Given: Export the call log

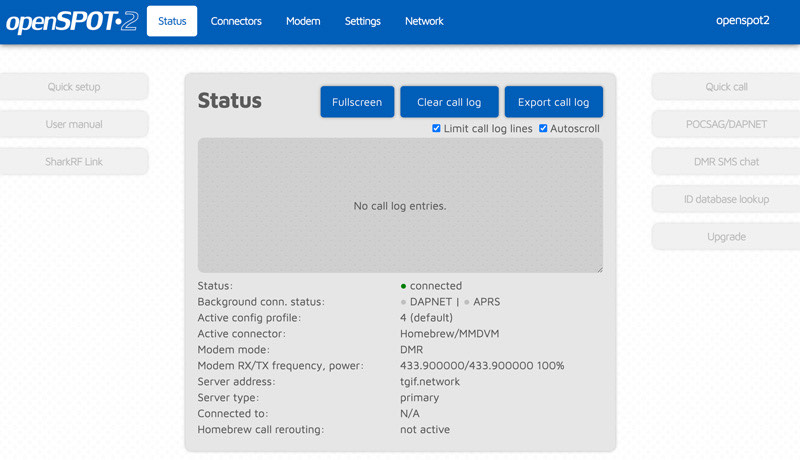Looking at the screenshot, I should [554, 102].
